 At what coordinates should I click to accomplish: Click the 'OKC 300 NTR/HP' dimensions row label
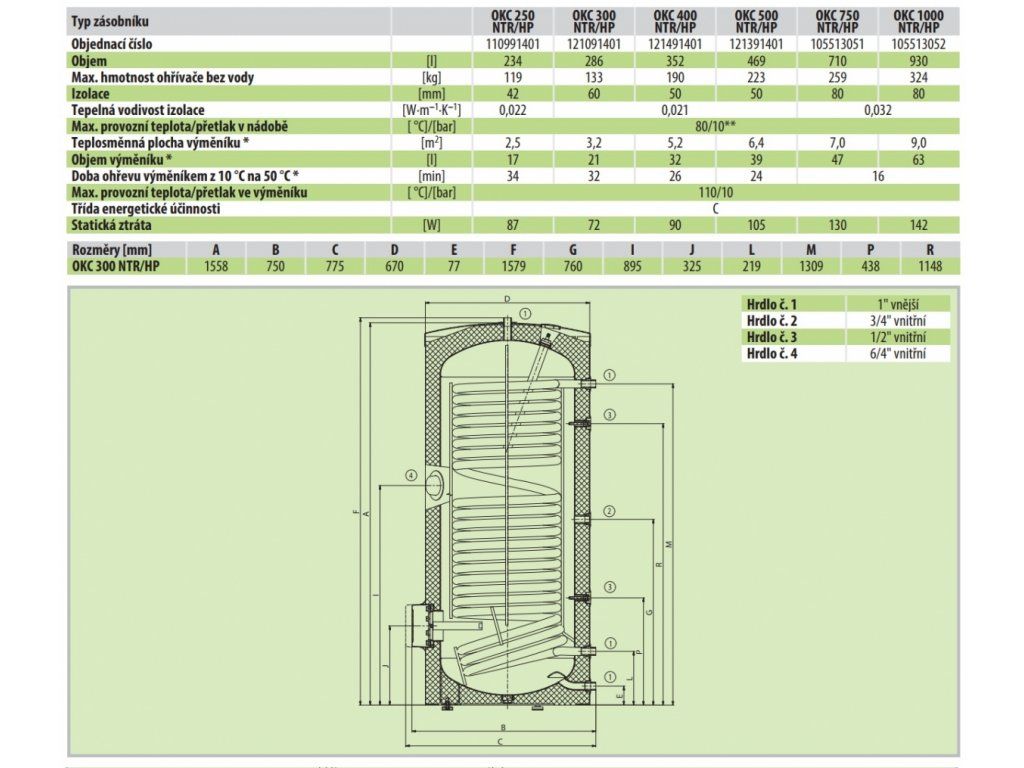116,266
